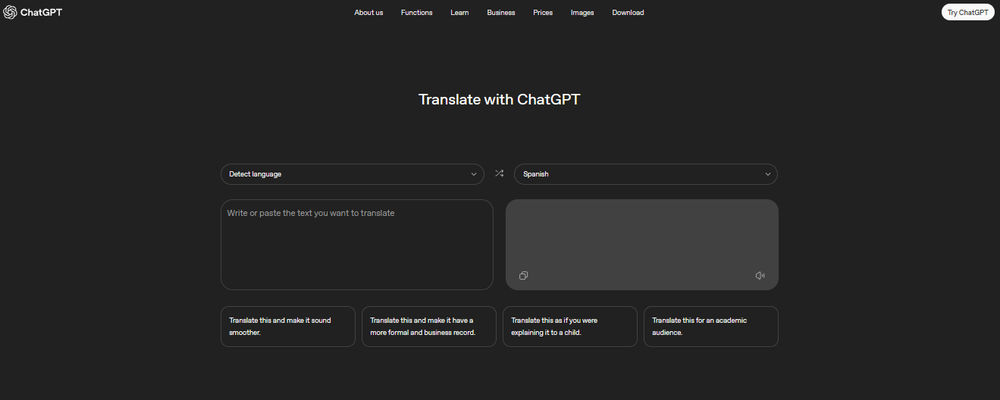
Task: Listen to the translation audio
Action: [760, 276]
